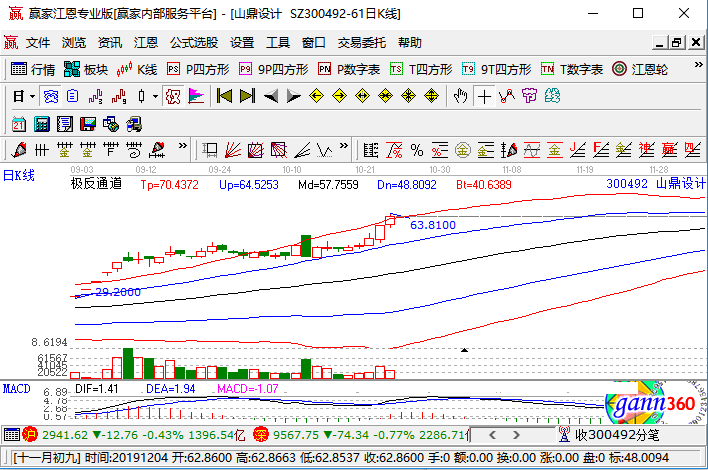Click the blue clipboard document icon

click(72, 97)
